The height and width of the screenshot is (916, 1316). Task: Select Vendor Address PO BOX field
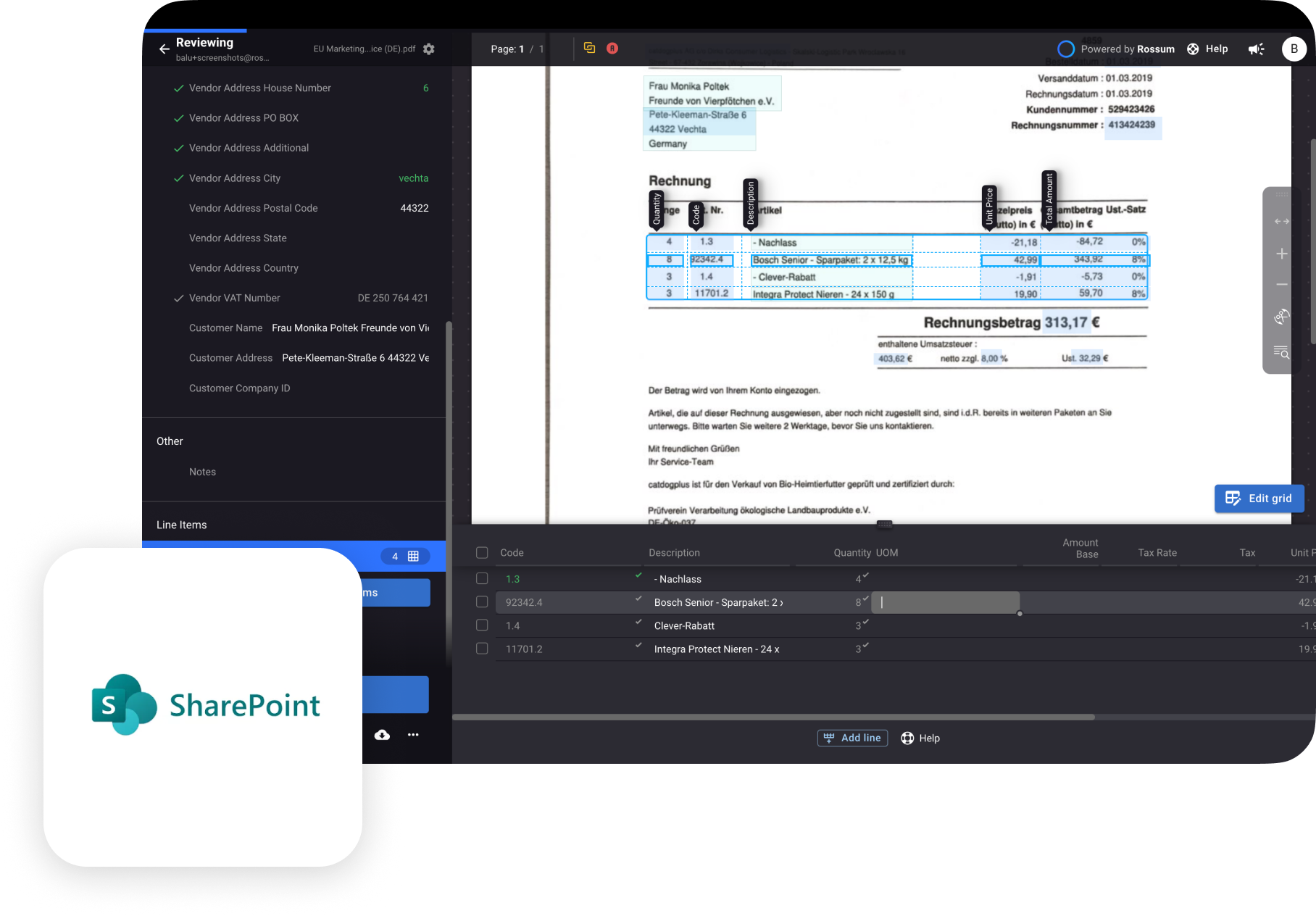[x=293, y=117]
